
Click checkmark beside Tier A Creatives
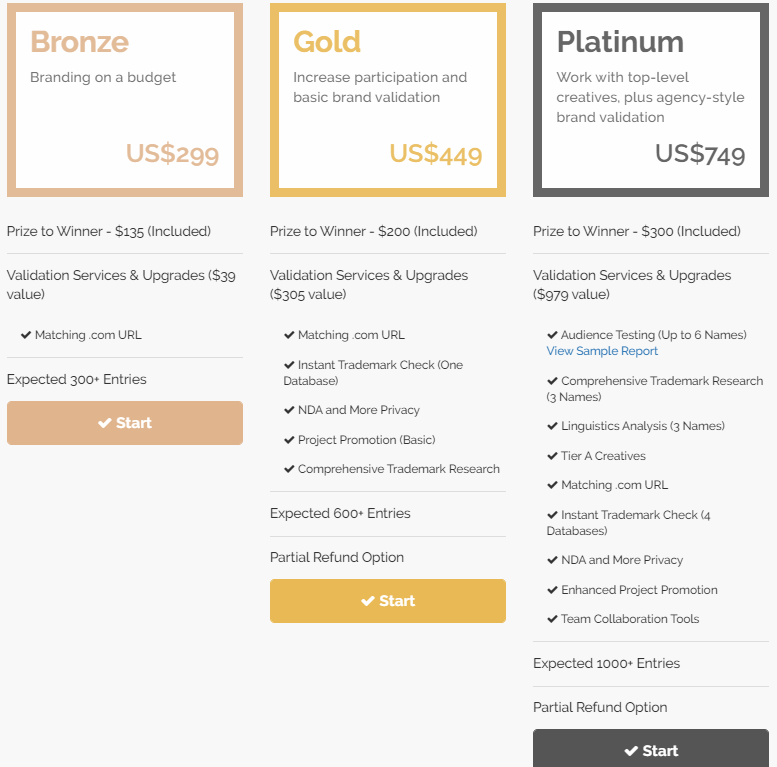[x=552, y=456]
